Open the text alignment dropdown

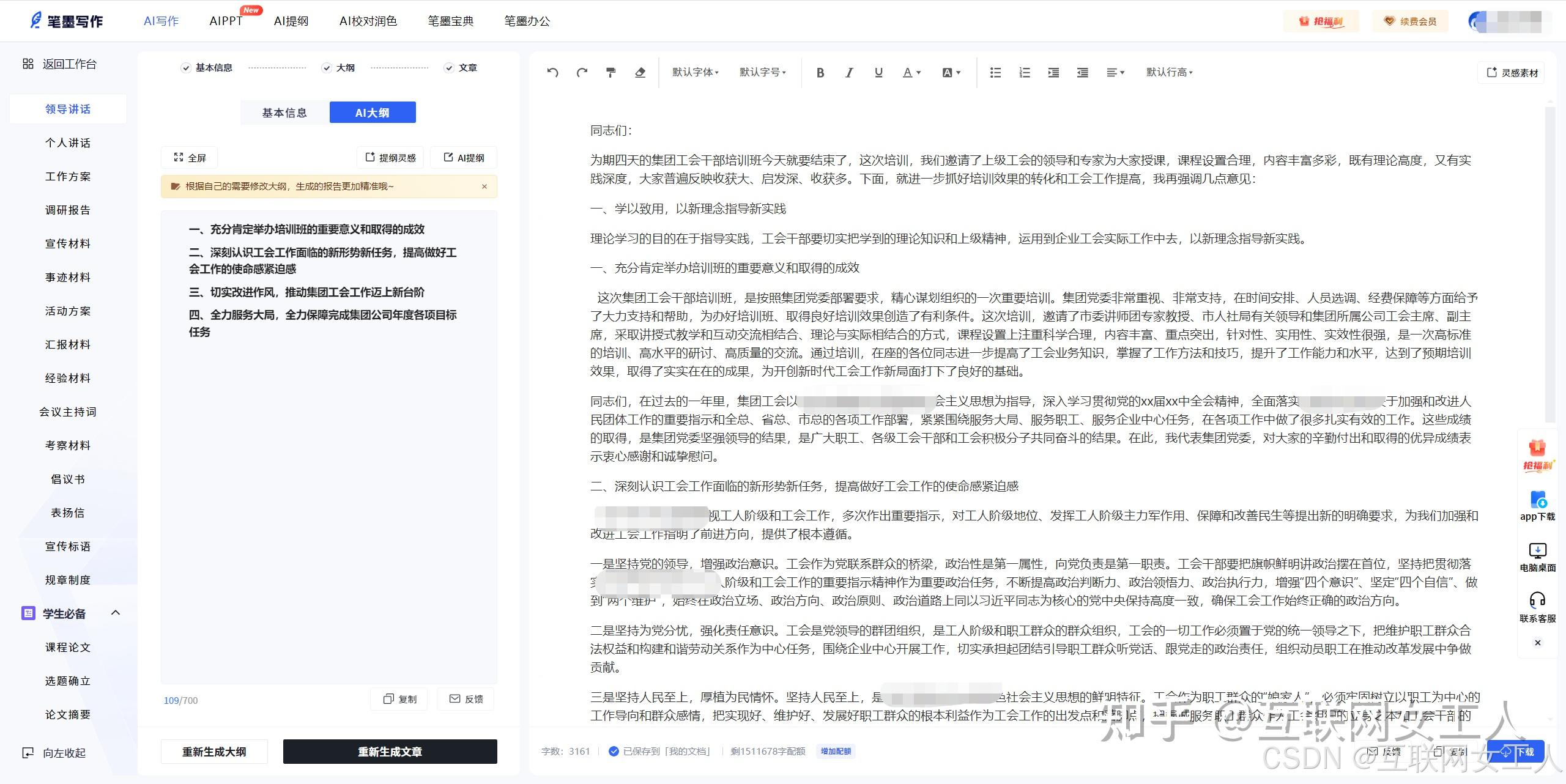[x=1115, y=72]
